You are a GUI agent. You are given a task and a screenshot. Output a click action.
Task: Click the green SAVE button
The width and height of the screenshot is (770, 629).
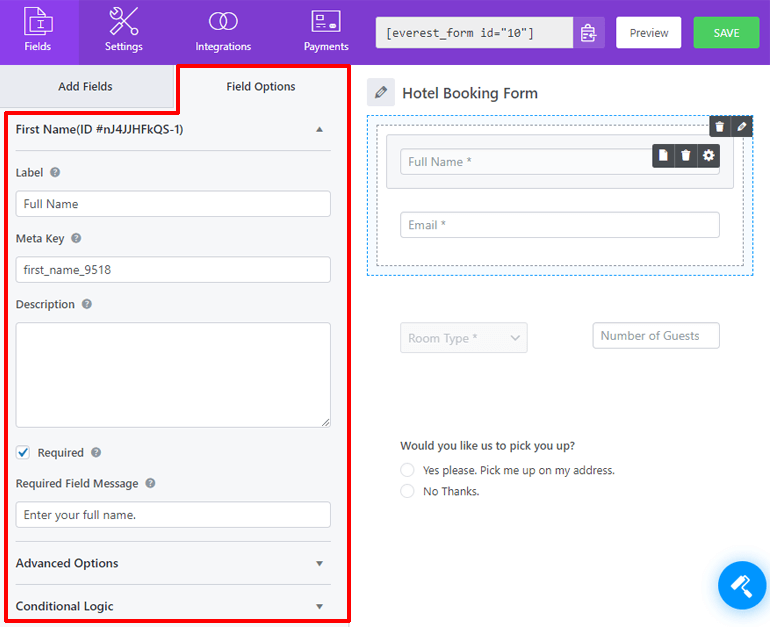[x=726, y=33]
